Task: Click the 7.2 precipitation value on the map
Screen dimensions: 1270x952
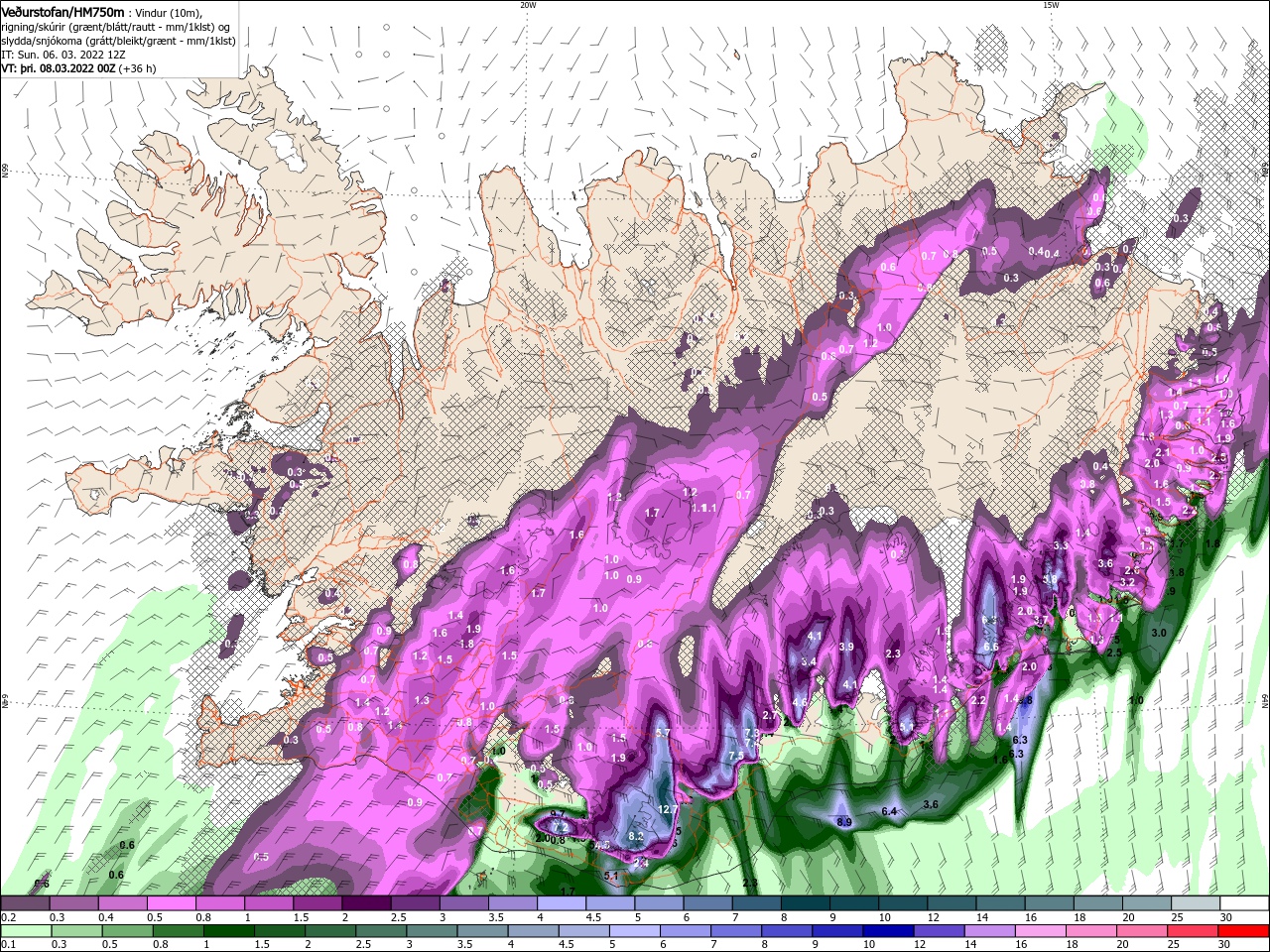Action: pos(559,826)
